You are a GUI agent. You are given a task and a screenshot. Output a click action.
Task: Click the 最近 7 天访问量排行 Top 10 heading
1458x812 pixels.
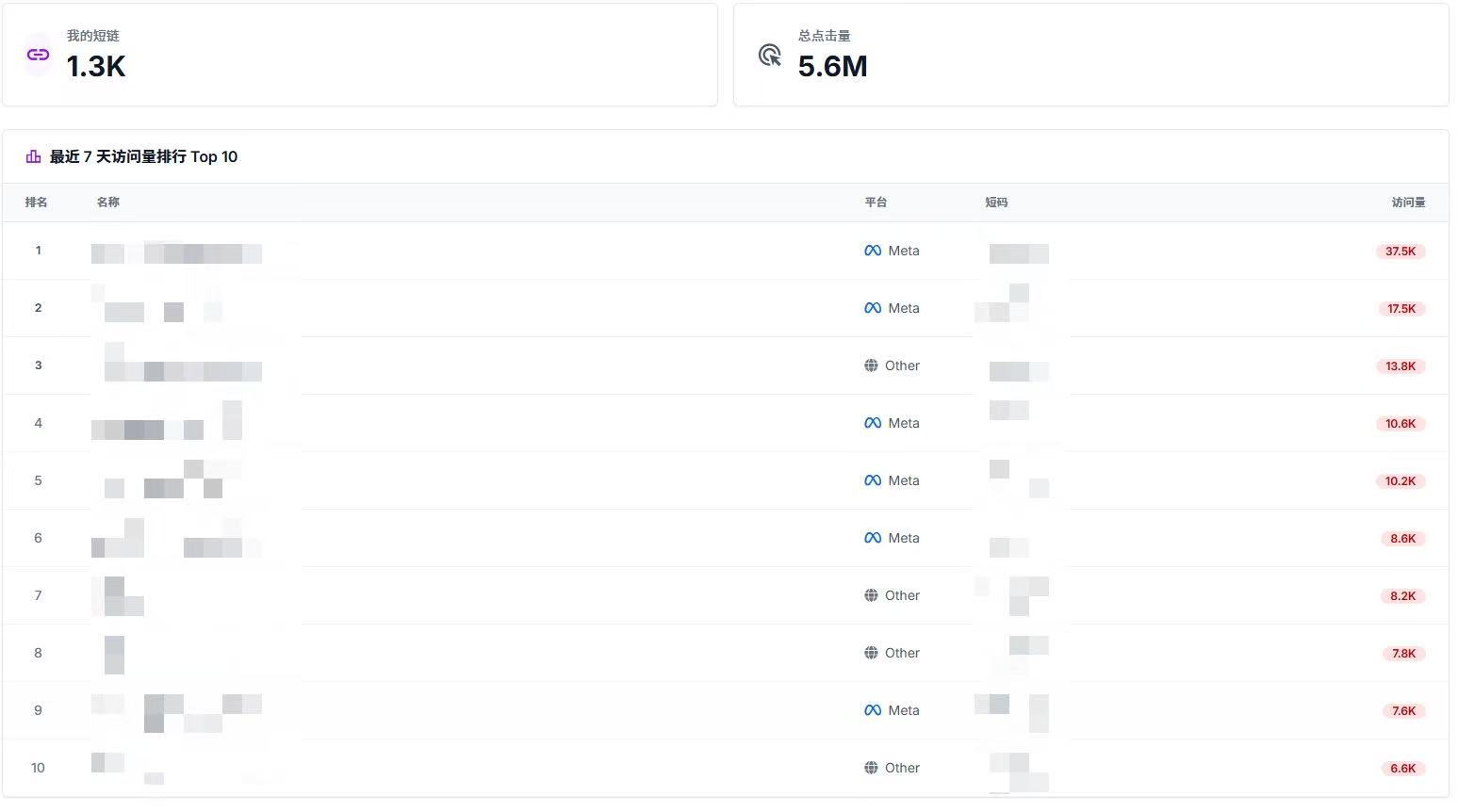(143, 156)
